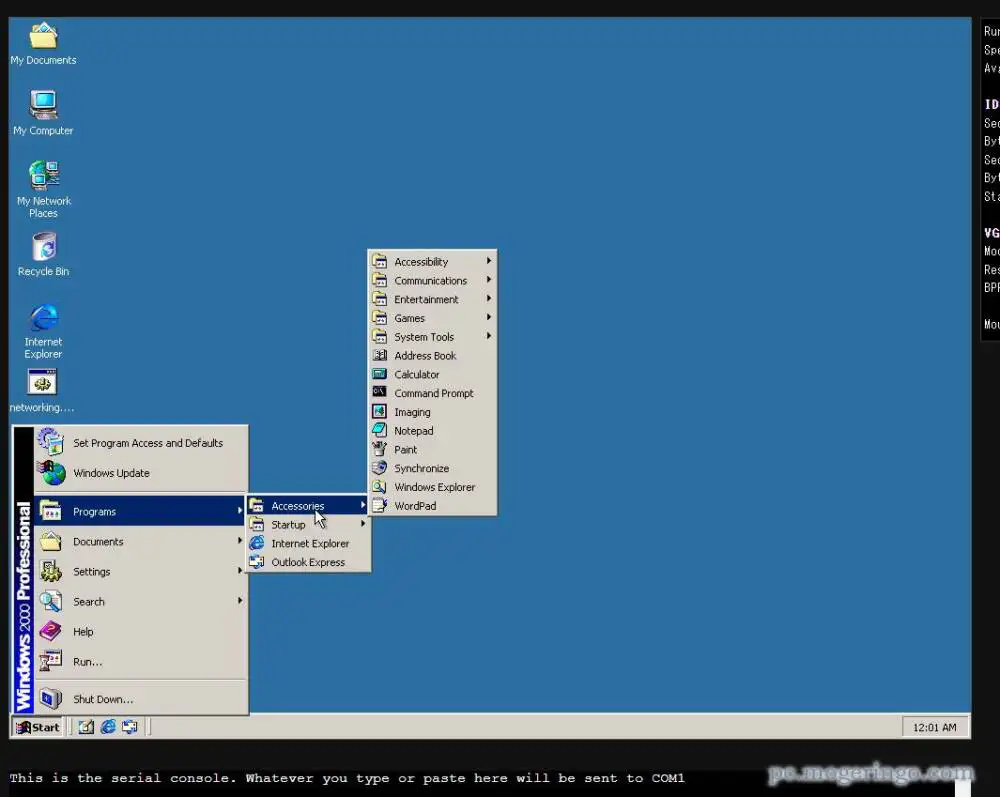This screenshot has width=1000, height=797.
Task: Open Windows Update
Action: pyautogui.click(x=111, y=473)
